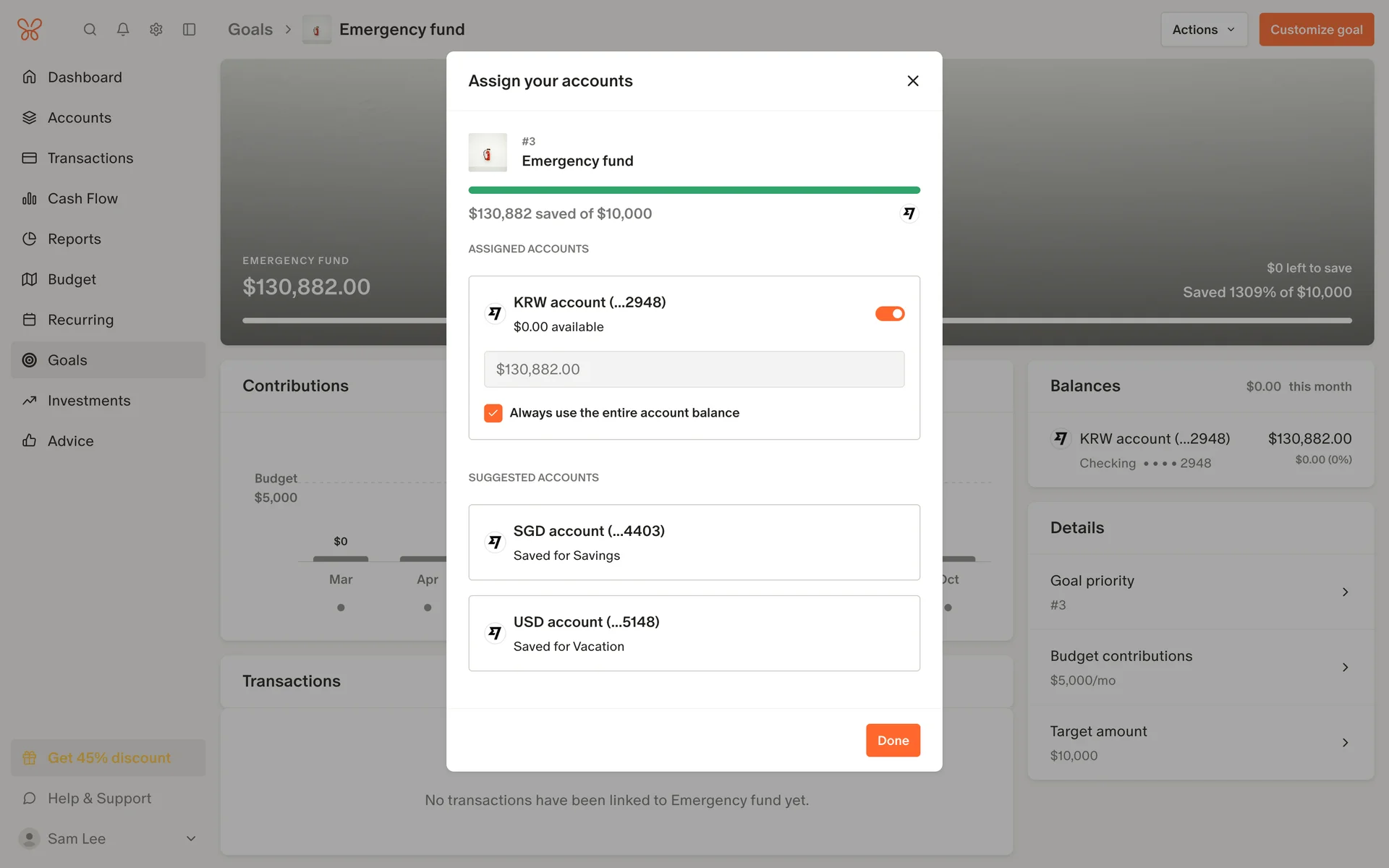
Task: Expand Goal priority details chevron
Action: (x=1345, y=592)
